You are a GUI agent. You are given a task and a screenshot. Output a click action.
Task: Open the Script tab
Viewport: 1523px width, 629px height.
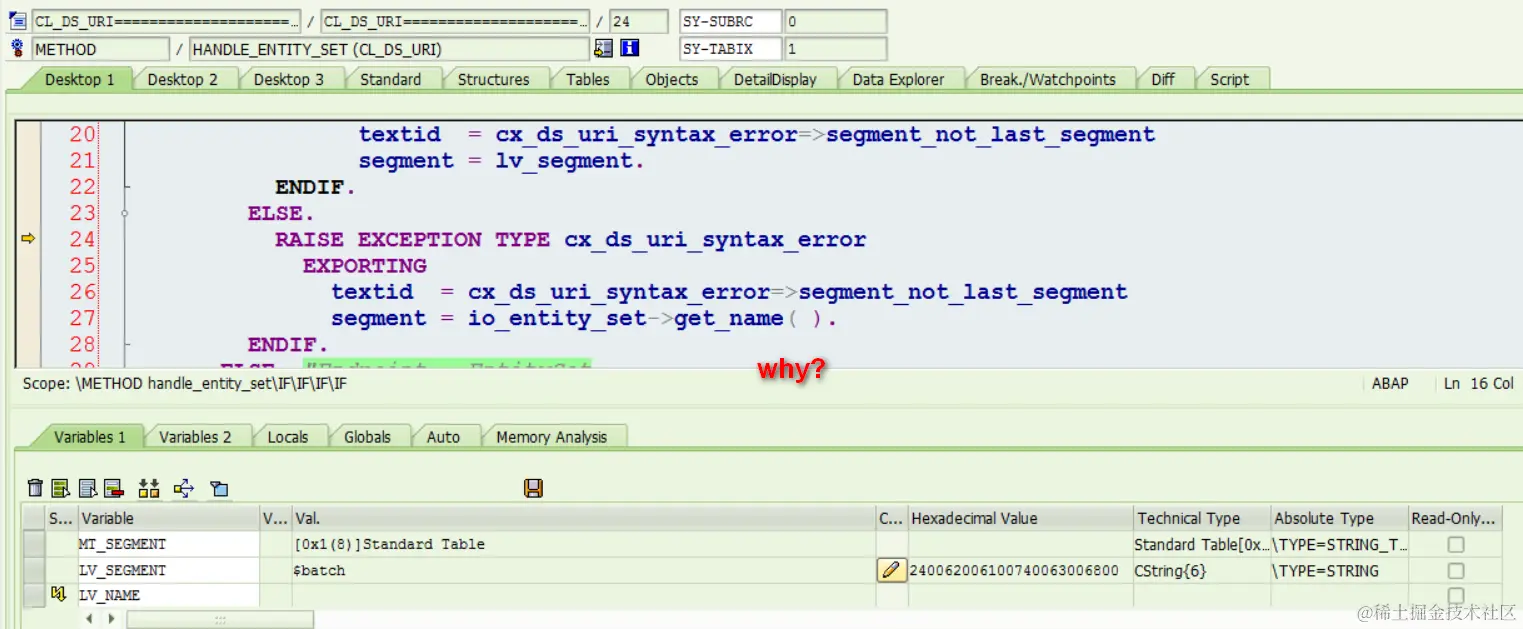(x=1229, y=79)
